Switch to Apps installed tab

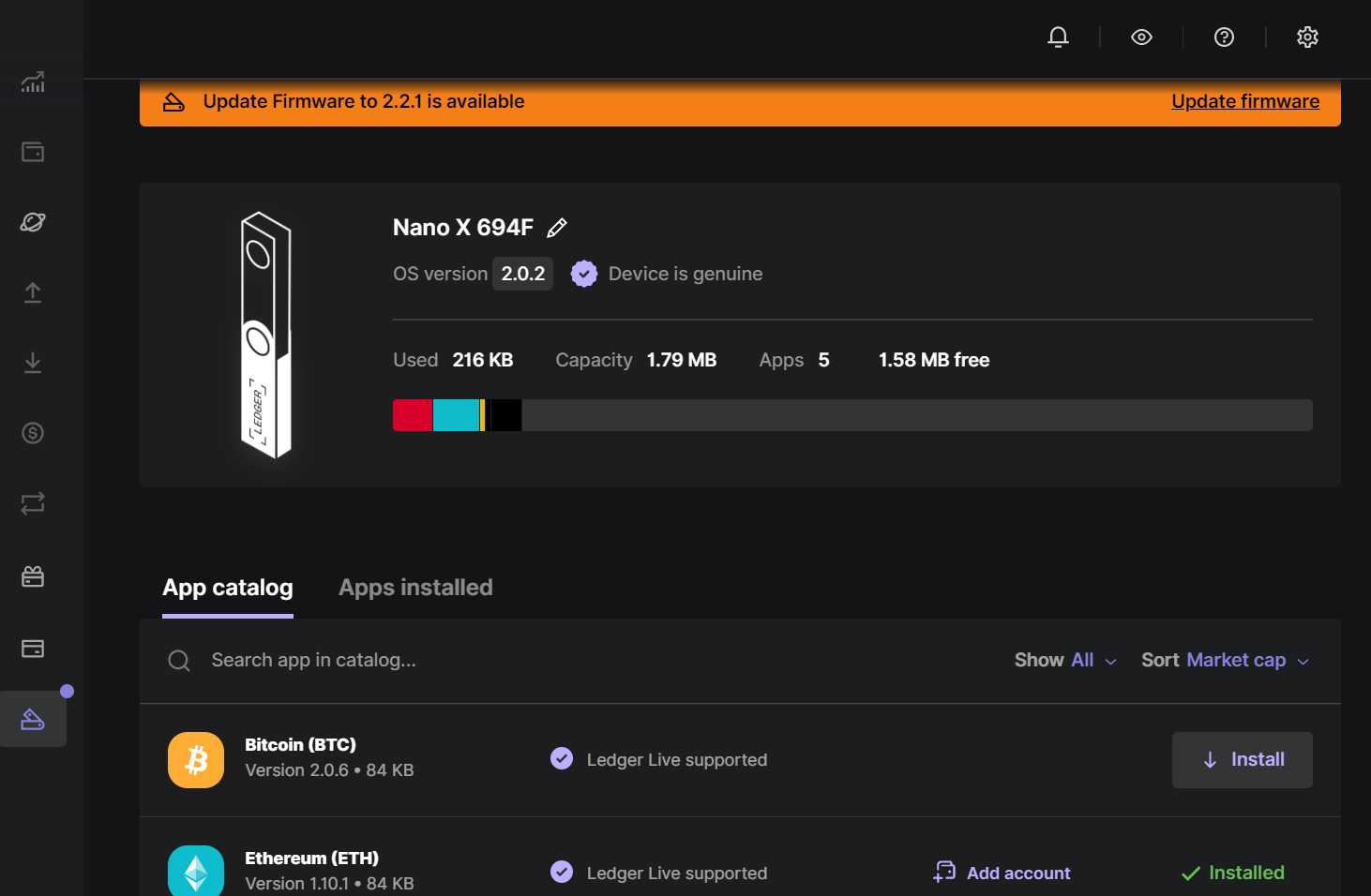[415, 588]
